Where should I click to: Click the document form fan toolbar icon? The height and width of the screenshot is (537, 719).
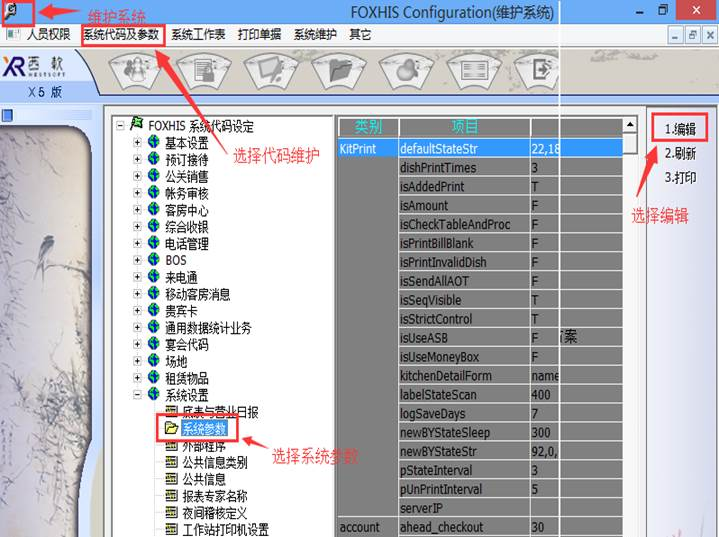click(203, 70)
